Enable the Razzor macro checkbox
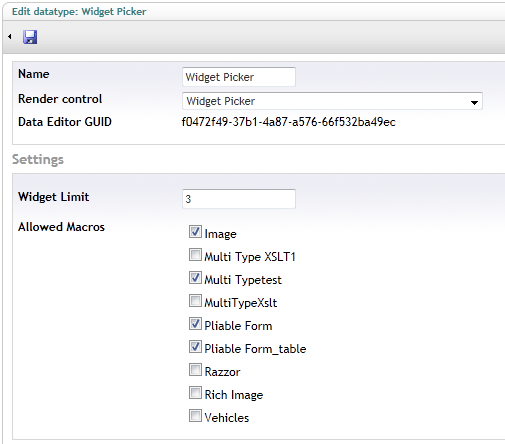 pyautogui.click(x=195, y=370)
